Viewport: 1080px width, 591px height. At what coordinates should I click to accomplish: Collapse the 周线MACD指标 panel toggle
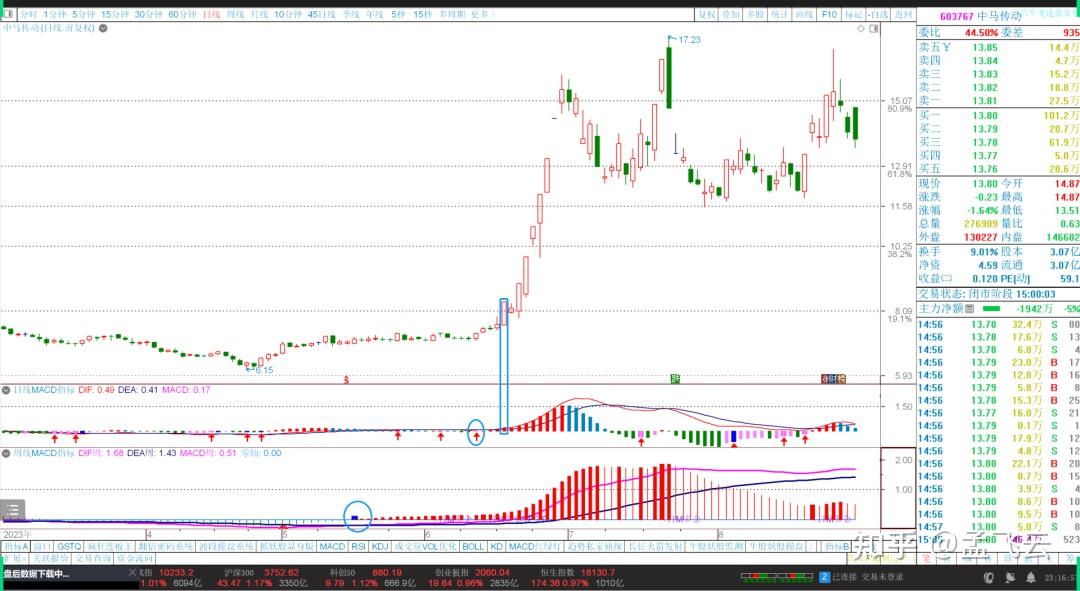(x=6, y=453)
